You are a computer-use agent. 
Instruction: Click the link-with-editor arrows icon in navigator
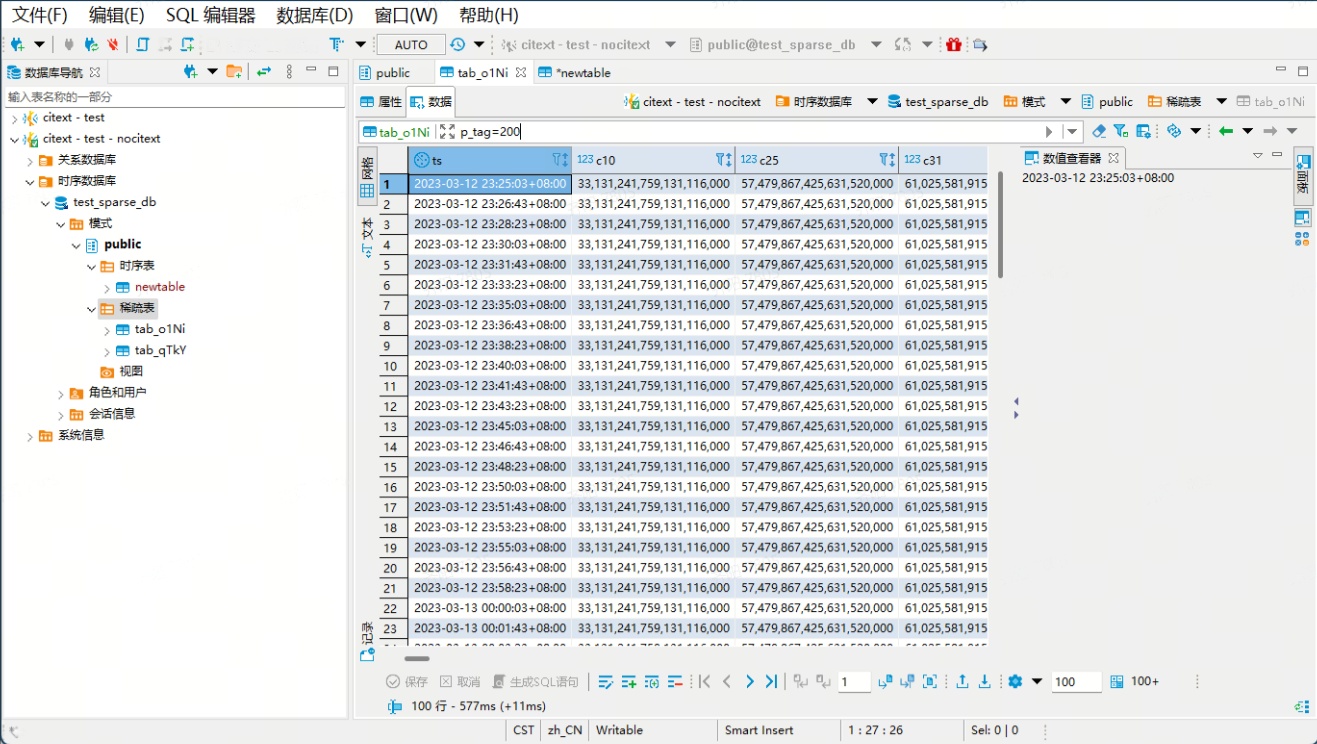click(264, 72)
